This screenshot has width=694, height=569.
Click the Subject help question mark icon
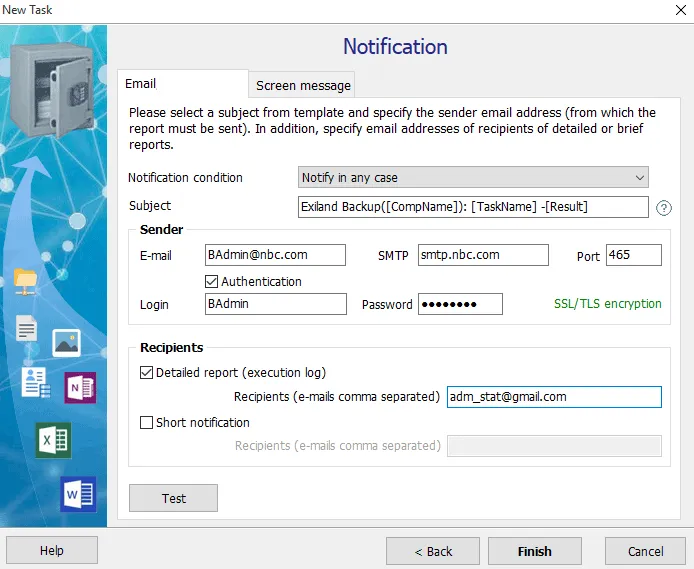tap(663, 208)
